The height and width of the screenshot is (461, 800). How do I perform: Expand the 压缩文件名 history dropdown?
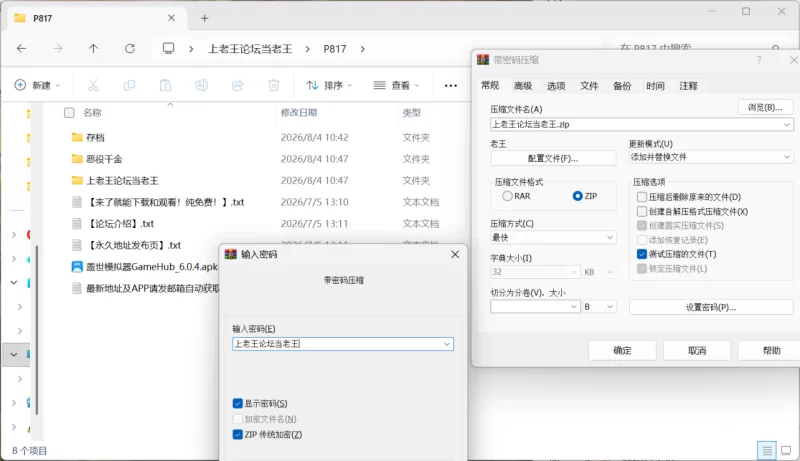point(787,124)
